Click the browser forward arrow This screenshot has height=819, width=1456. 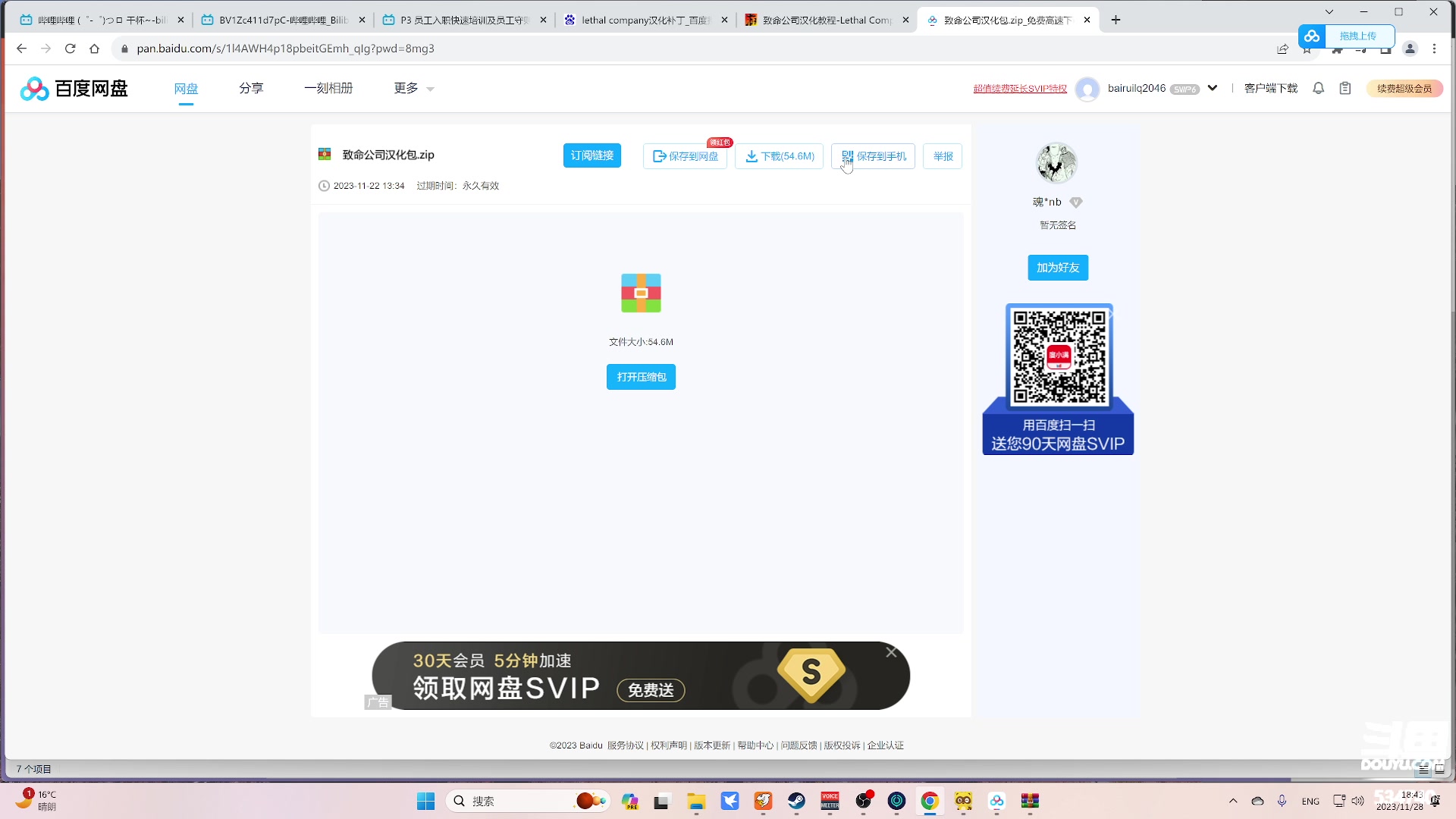point(45,49)
